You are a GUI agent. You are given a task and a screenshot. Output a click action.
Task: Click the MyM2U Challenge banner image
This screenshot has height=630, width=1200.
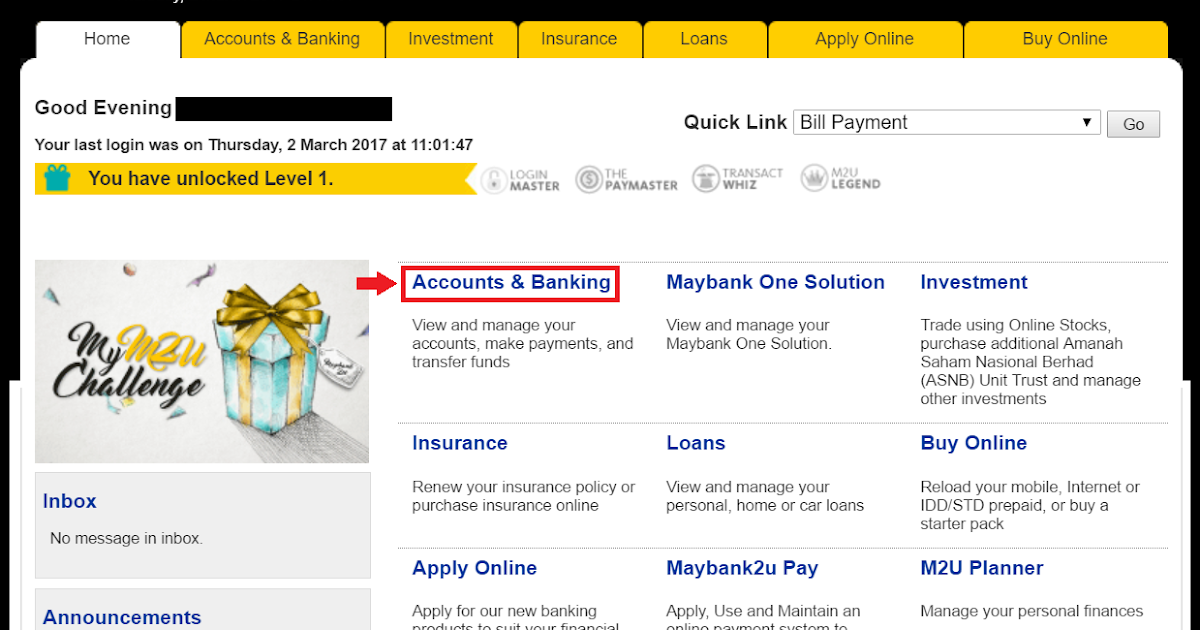202,361
